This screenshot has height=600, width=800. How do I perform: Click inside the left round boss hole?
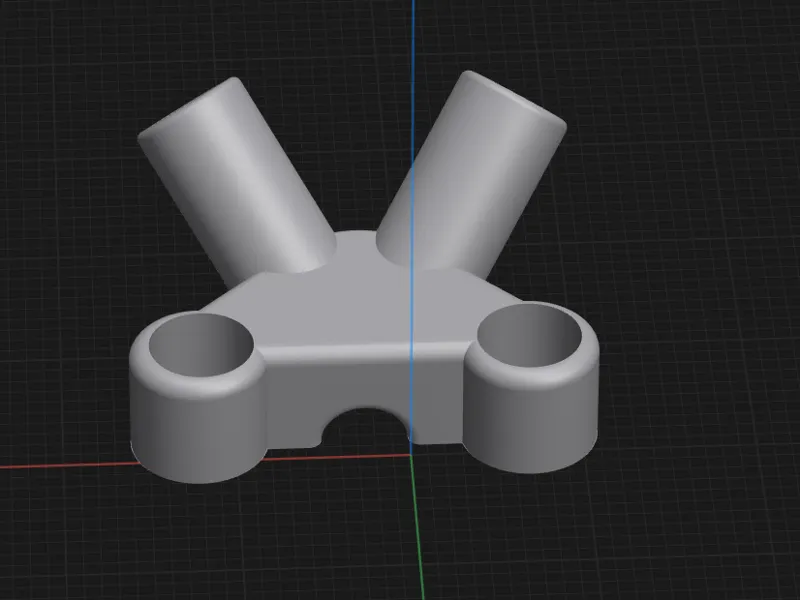coord(201,345)
